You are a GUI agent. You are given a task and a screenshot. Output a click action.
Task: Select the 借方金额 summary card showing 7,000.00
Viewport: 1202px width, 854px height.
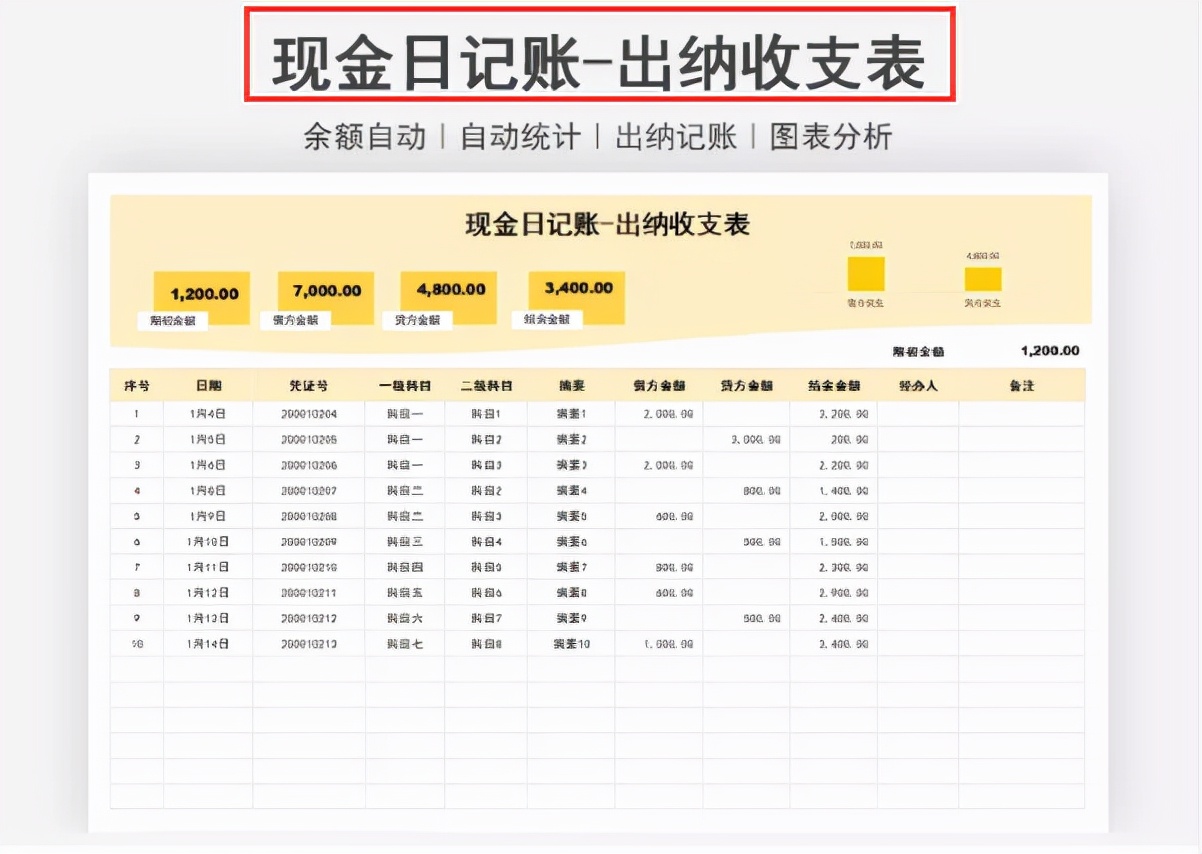(x=325, y=296)
